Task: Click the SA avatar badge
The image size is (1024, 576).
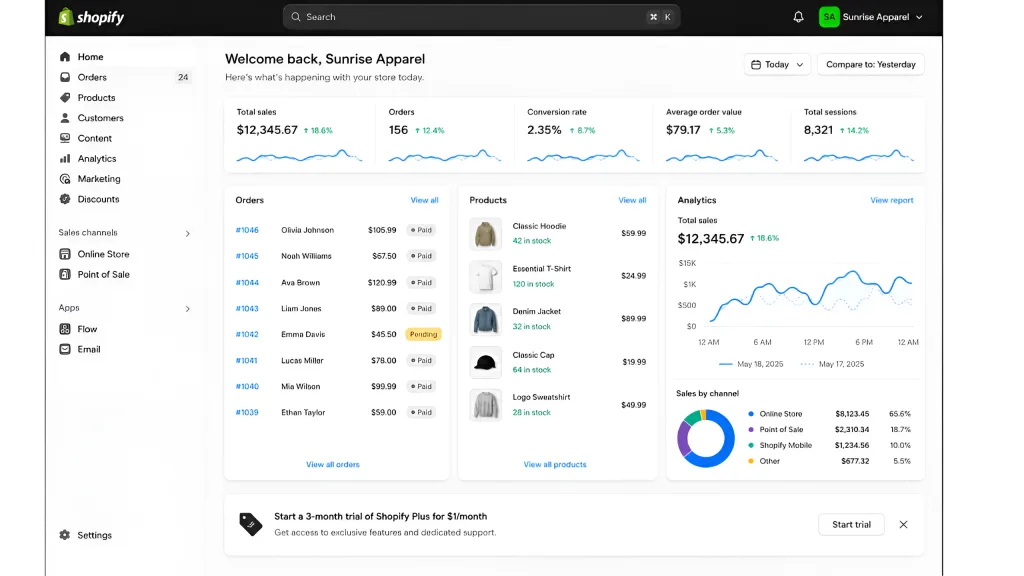Action: [x=829, y=17]
